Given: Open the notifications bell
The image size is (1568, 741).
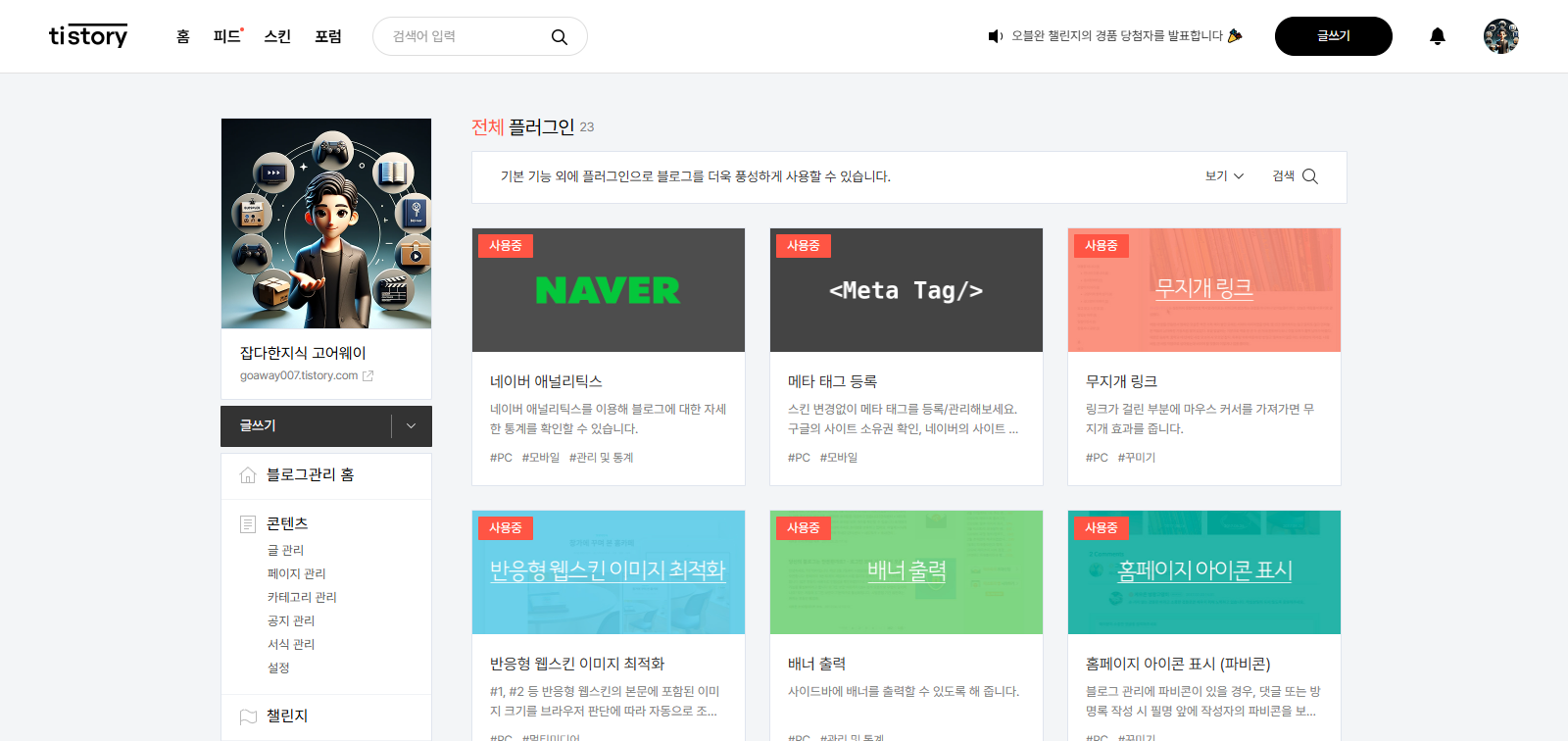Looking at the screenshot, I should (1438, 36).
